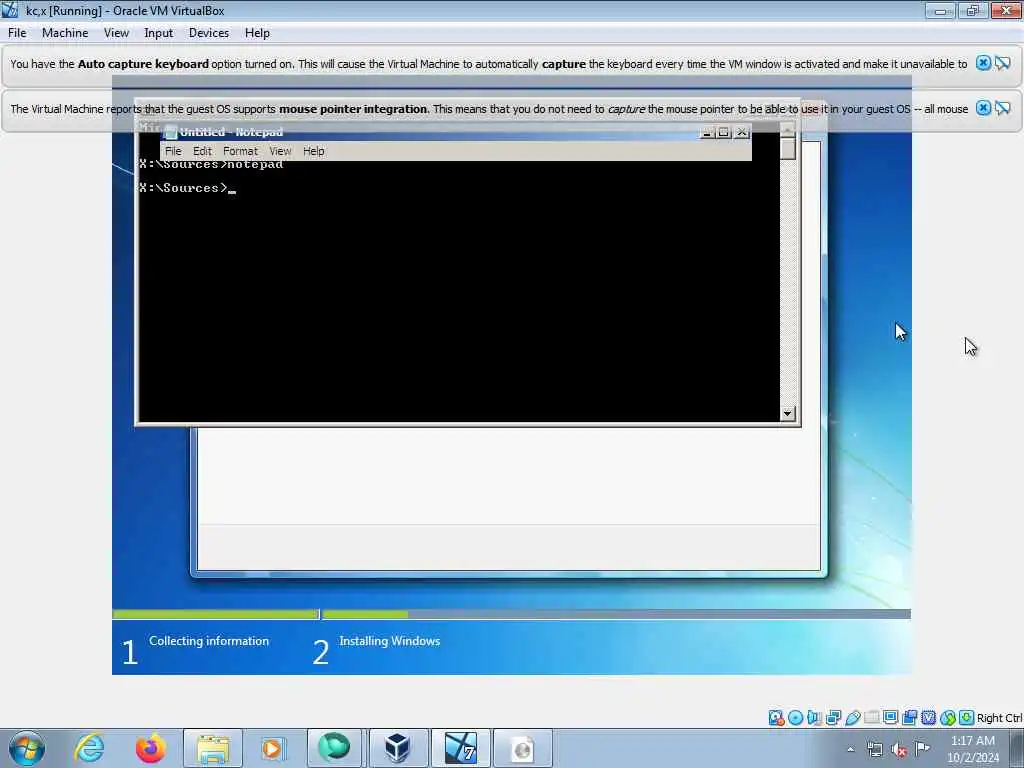The width and height of the screenshot is (1024, 768).
Task: Click the network adapters indicator icon
Action: pos(833,718)
